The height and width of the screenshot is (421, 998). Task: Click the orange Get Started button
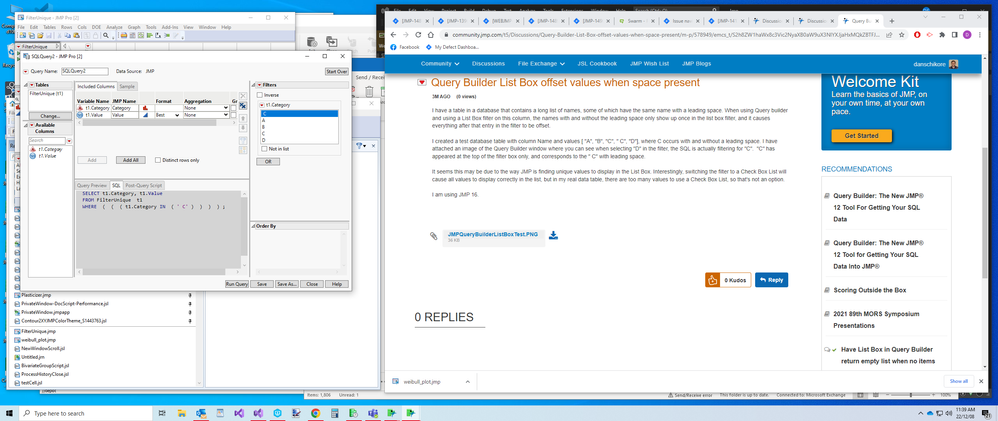coord(861,136)
